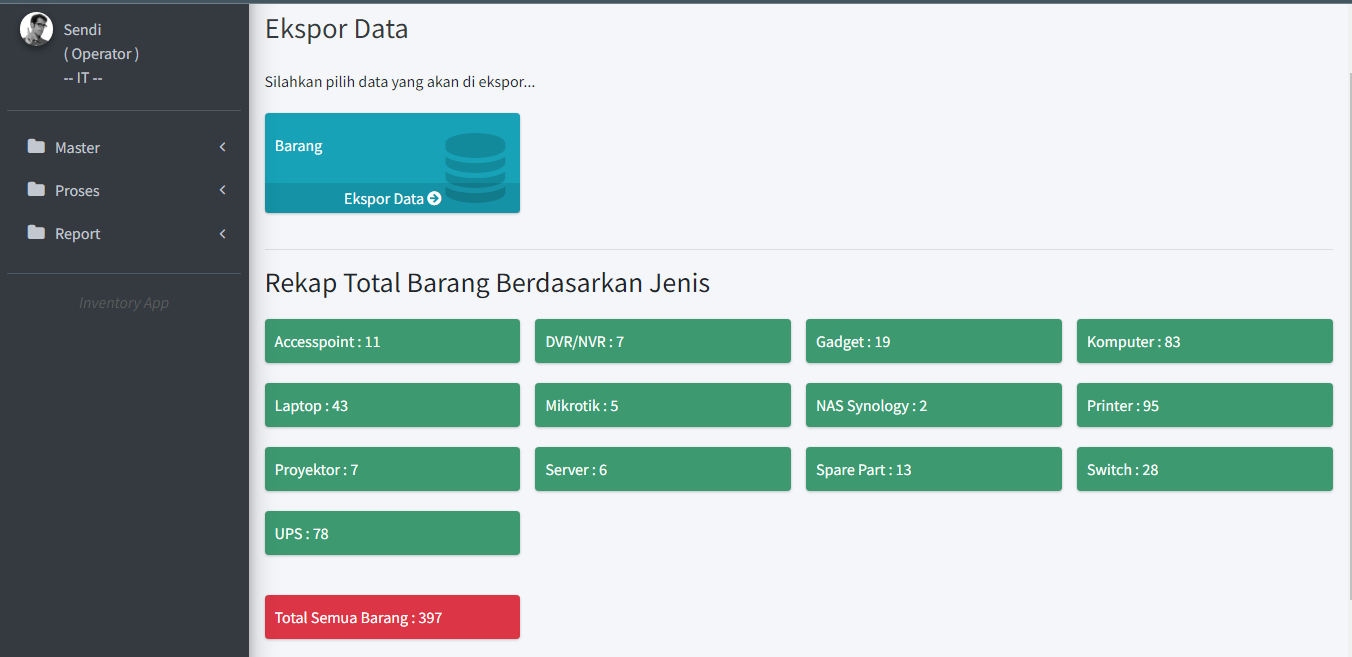
Task: Open the Report sidebar menu
Action: click(78, 233)
